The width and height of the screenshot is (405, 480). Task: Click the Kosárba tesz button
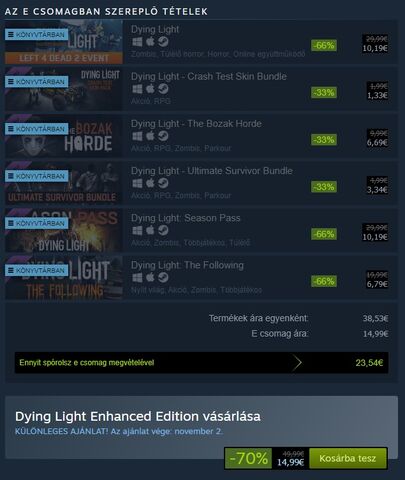tap(348, 458)
